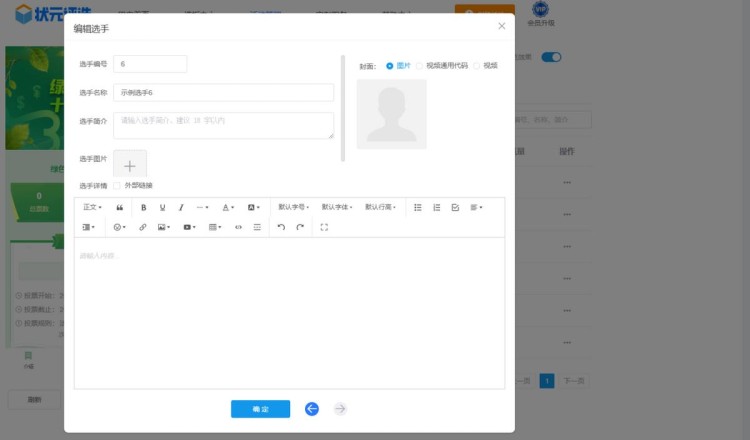Check the 外部链接 checkbox

pos(118,186)
